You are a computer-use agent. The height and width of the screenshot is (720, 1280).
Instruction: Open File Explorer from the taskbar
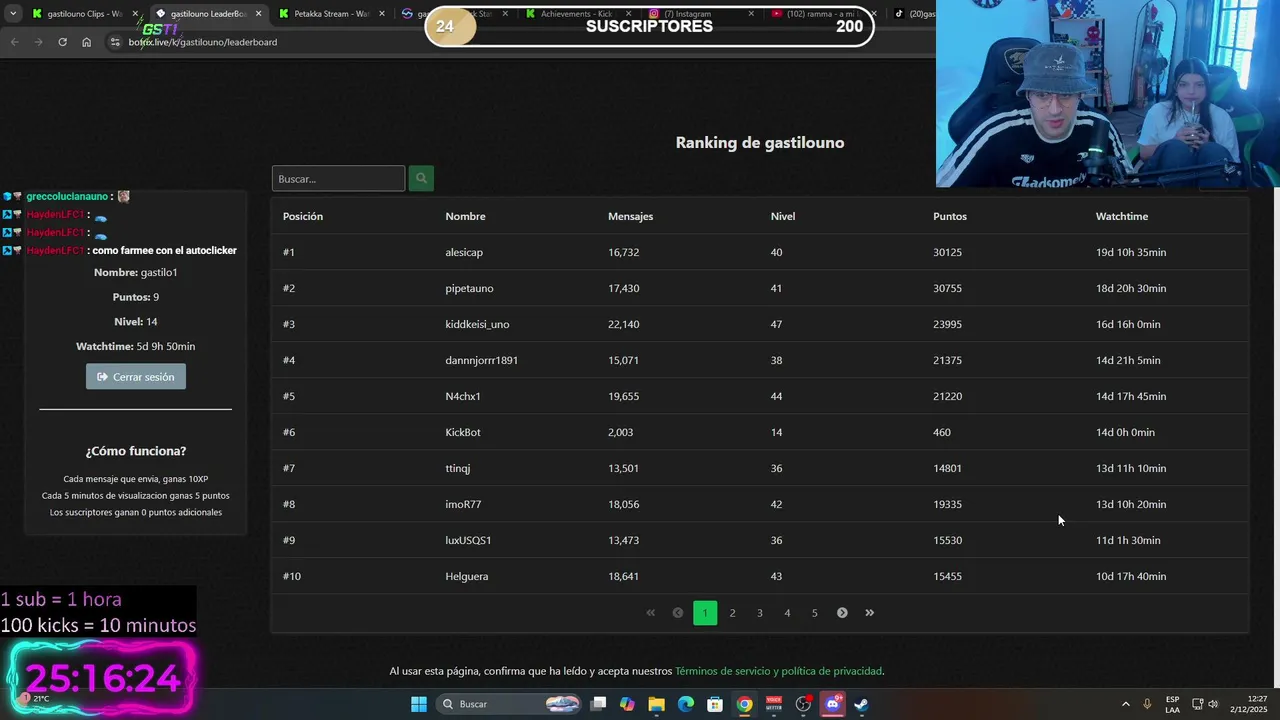(656, 704)
